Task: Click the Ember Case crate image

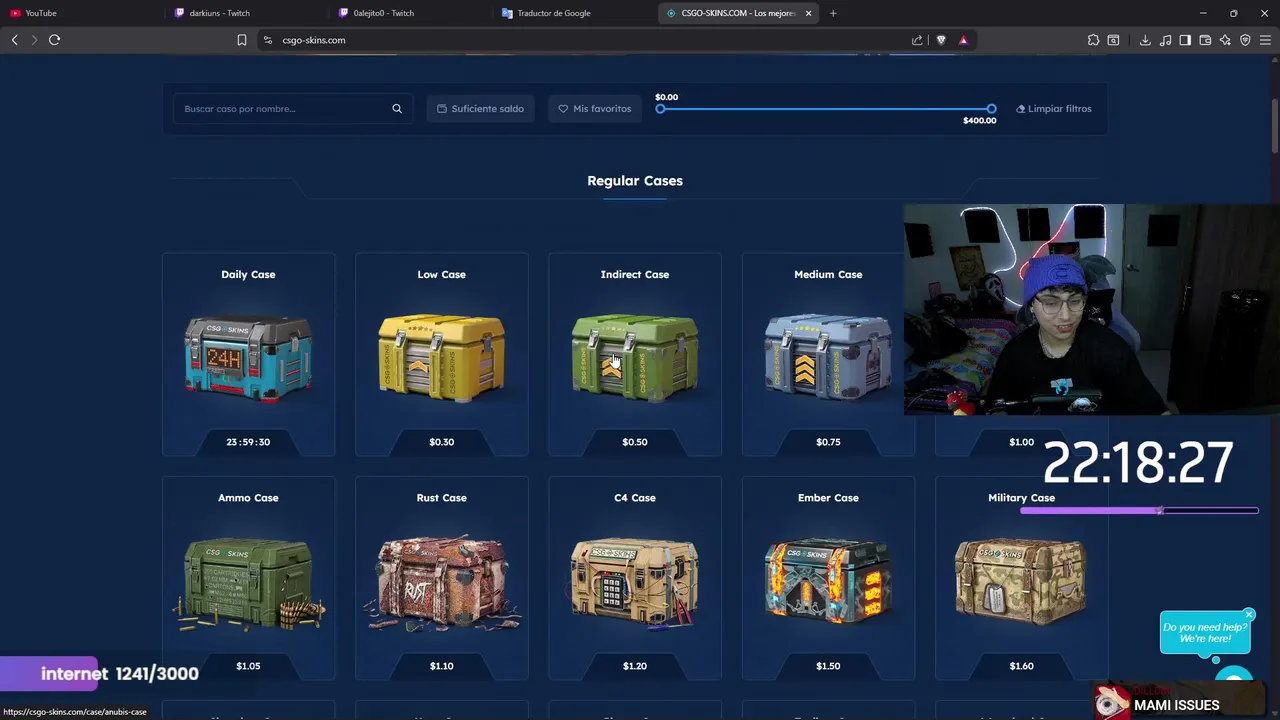Action: (x=828, y=584)
